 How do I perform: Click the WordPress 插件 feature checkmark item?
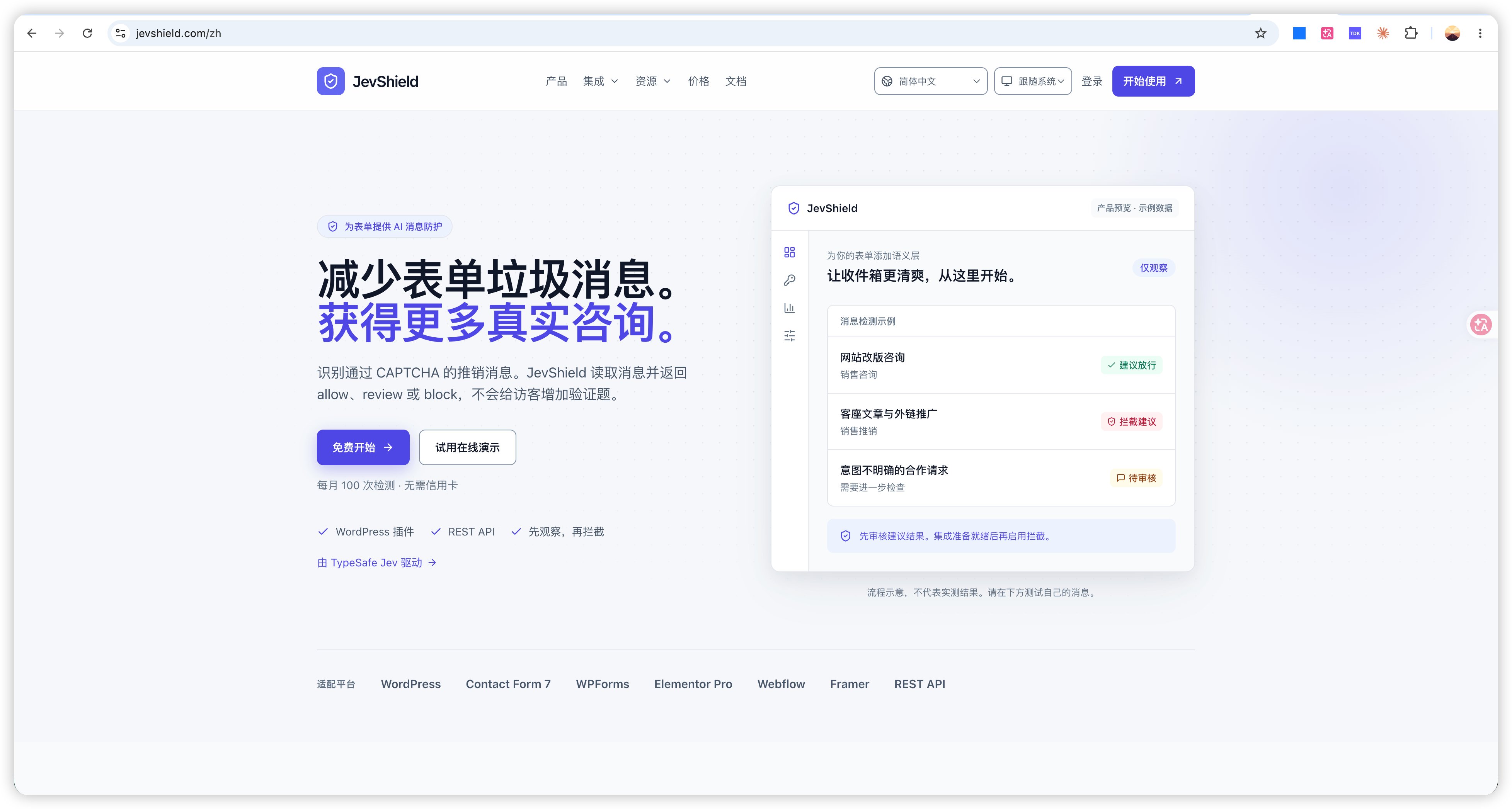coord(366,532)
